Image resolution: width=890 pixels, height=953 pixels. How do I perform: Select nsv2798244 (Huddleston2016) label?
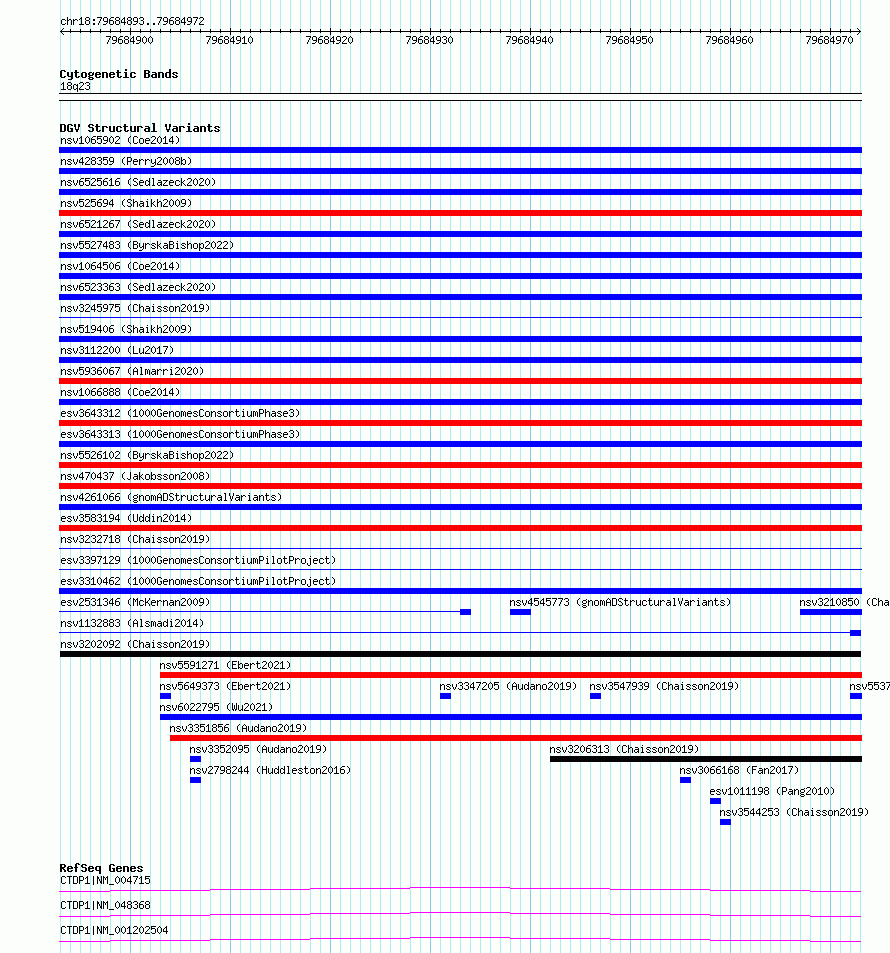[270, 770]
